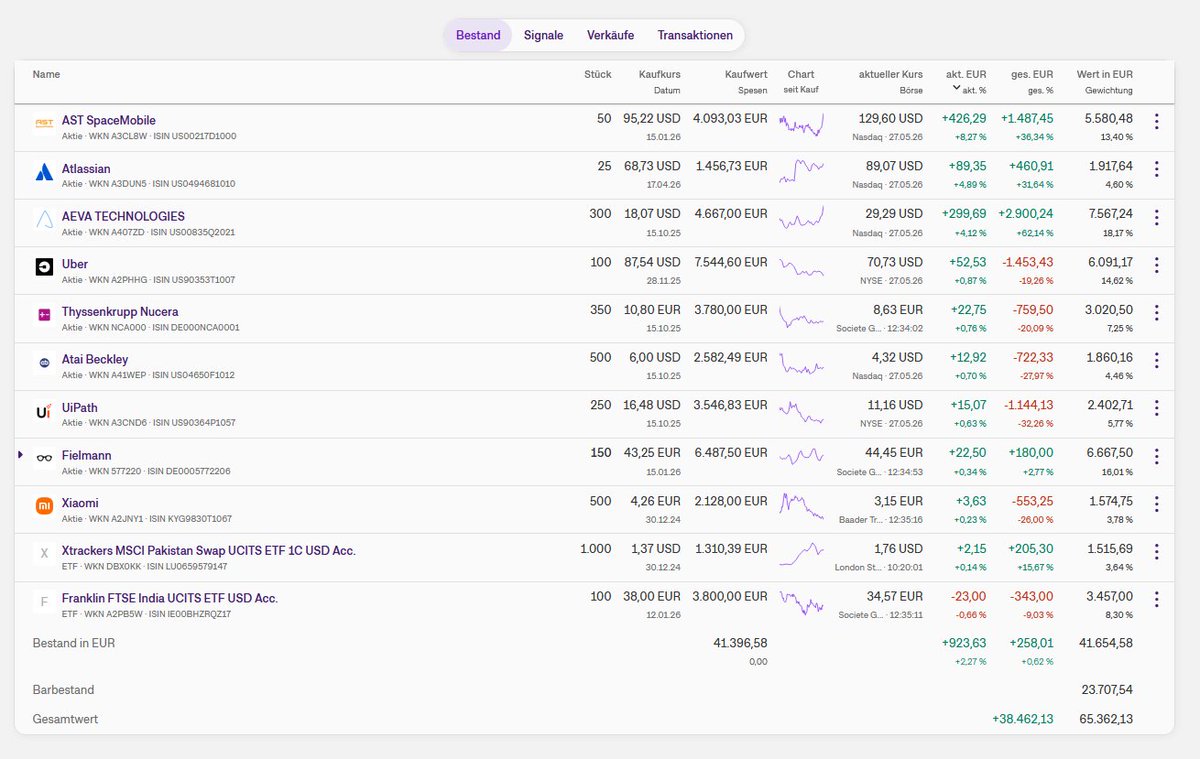Click the Franklin F placeholder icon
The height and width of the screenshot is (759, 1200).
click(44, 602)
